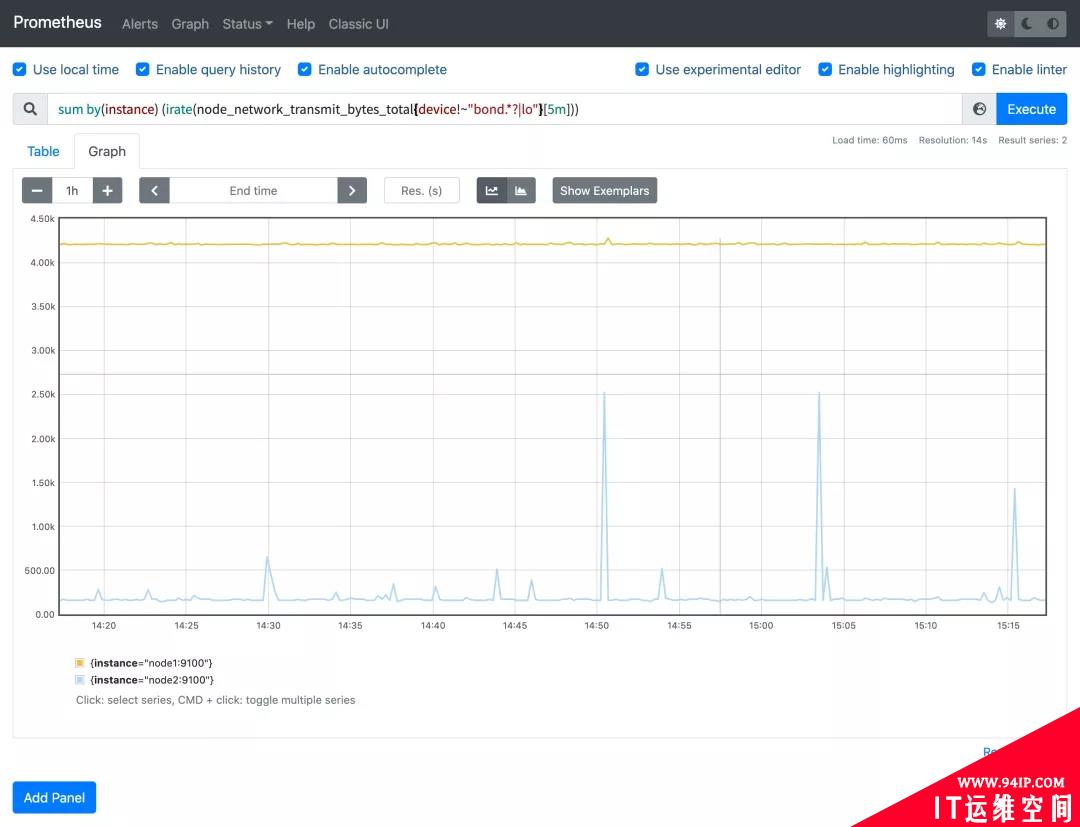Click the search magnifier icon beside query
The height and width of the screenshot is (827, 1080).
(x=30, y=109)
